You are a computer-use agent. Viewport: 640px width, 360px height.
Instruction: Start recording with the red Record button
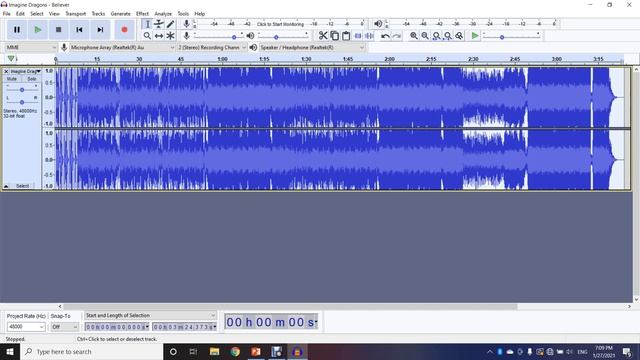tap(124, 29)
